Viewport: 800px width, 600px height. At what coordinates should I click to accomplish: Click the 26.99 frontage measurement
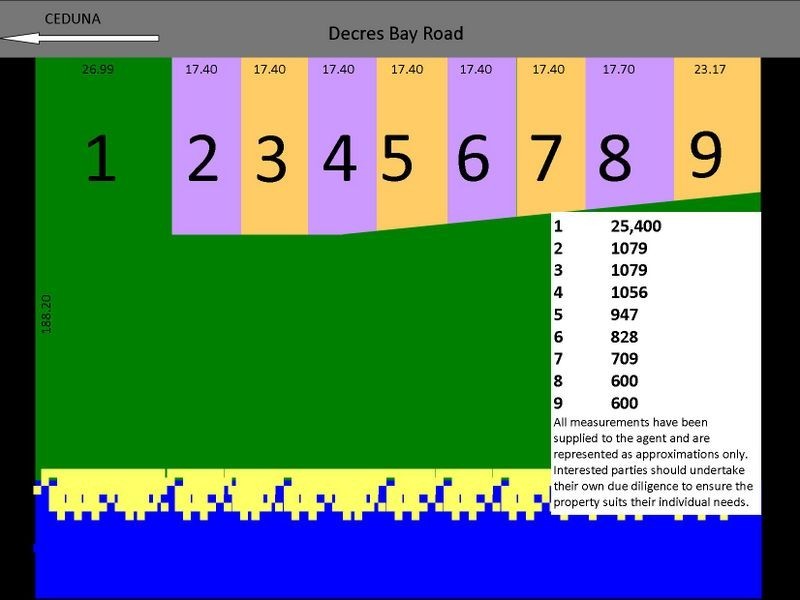coord(98,69)
